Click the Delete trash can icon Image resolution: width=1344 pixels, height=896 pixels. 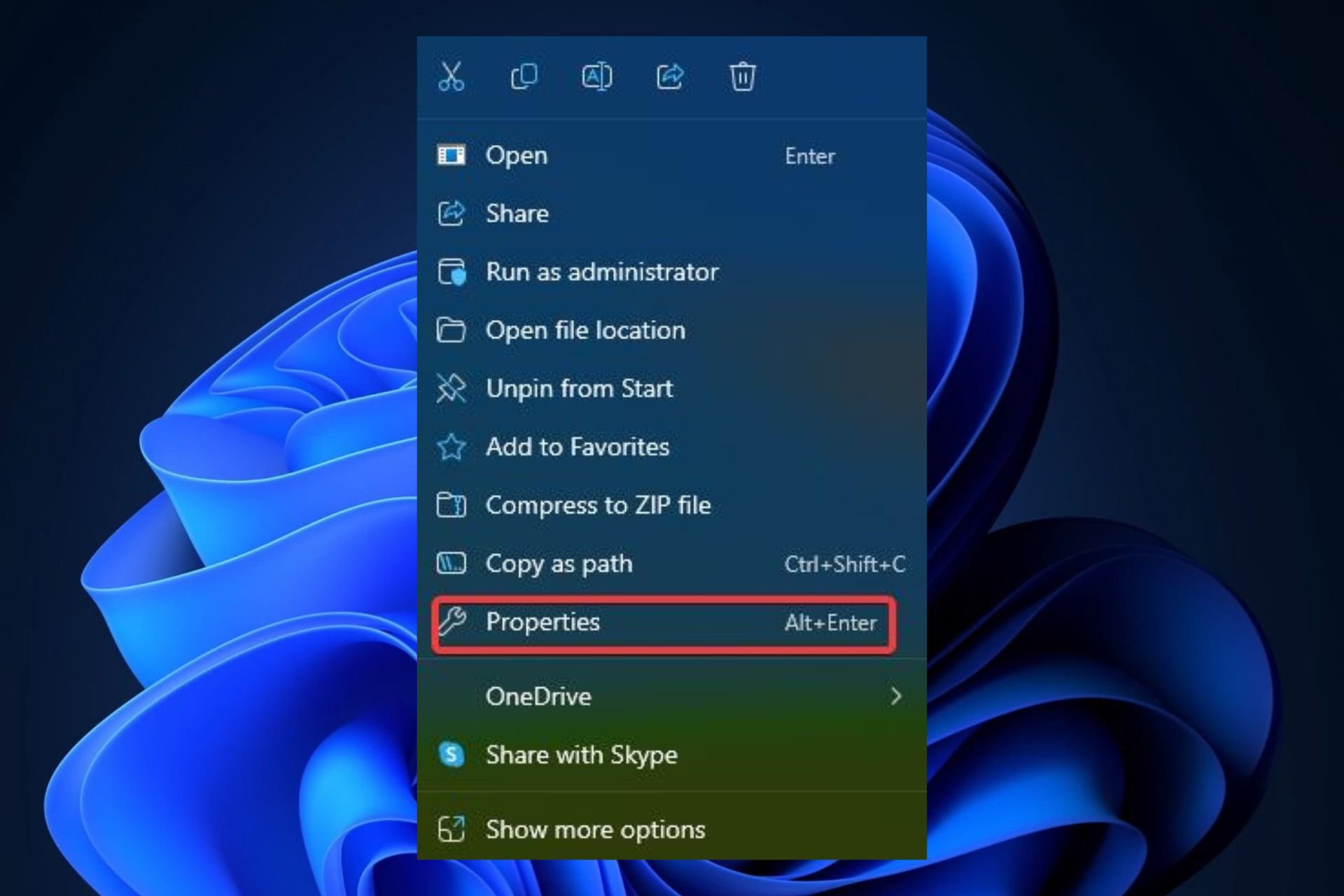[x=743, y=76]
